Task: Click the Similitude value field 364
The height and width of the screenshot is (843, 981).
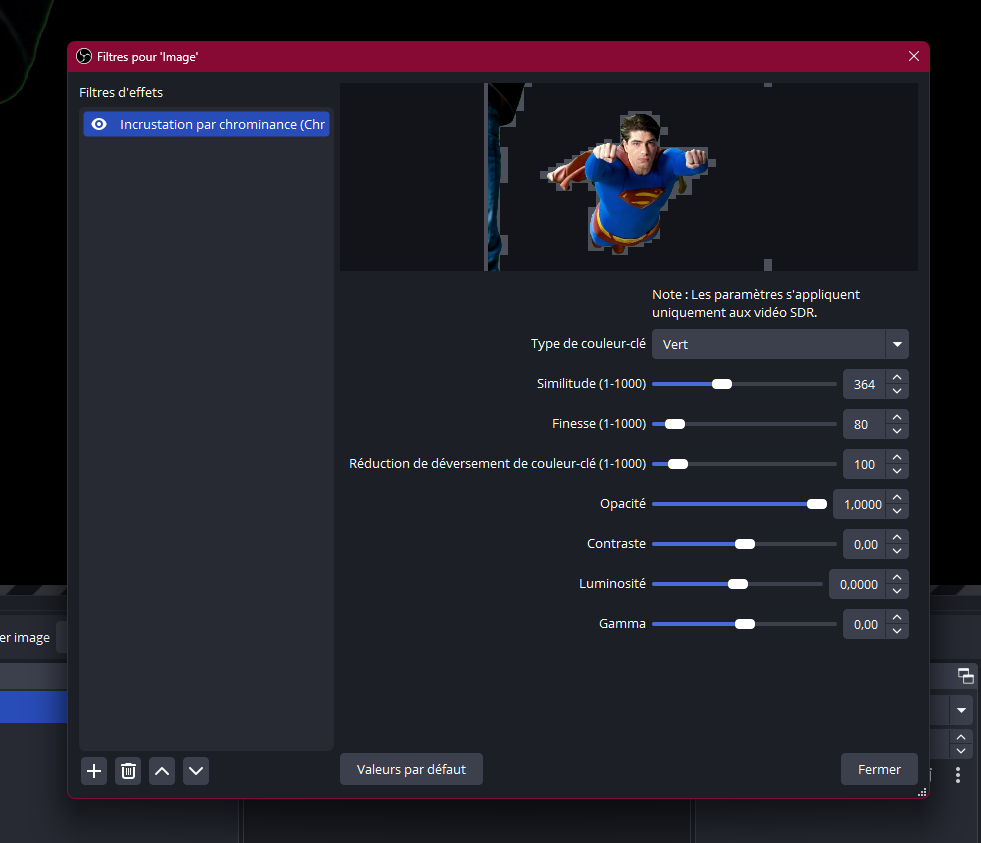Action: coord(865,384)
